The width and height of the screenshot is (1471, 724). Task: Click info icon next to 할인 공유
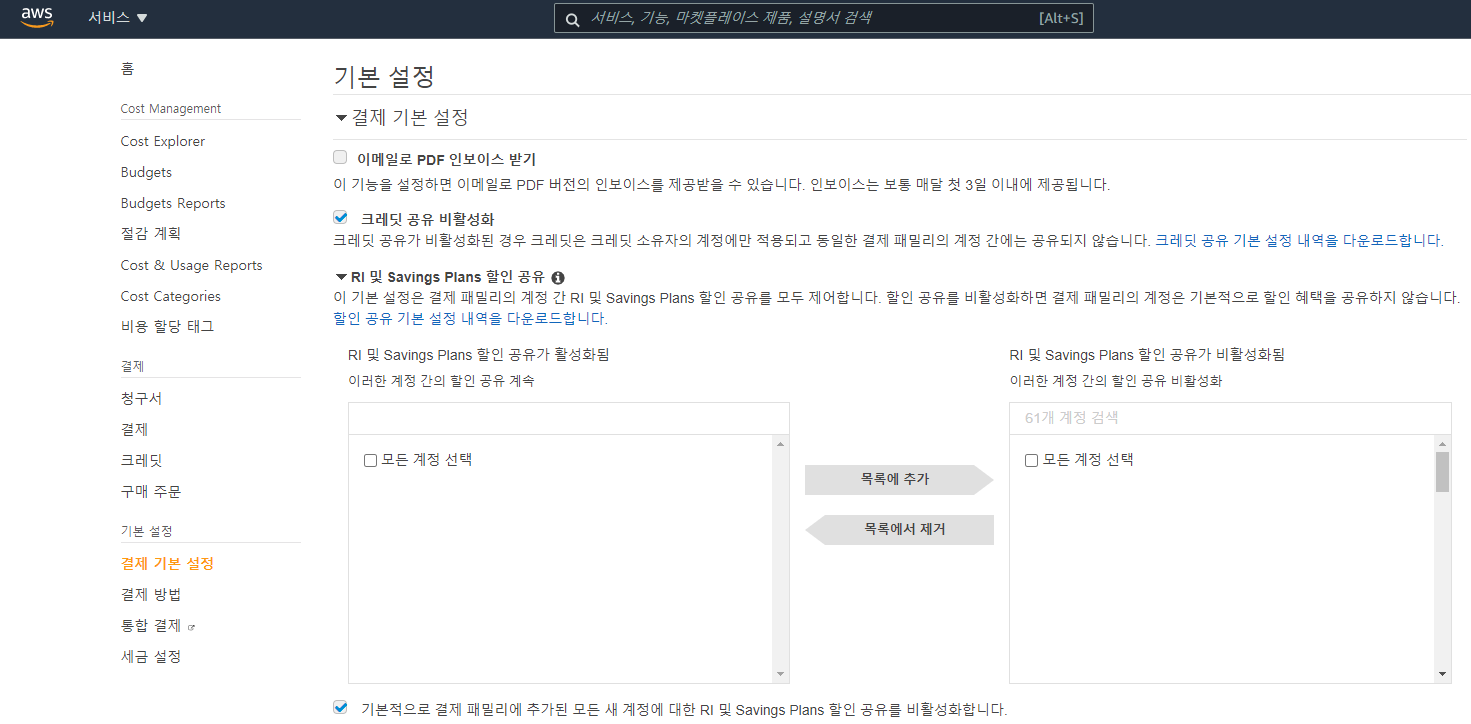click(x=558, y=277)
